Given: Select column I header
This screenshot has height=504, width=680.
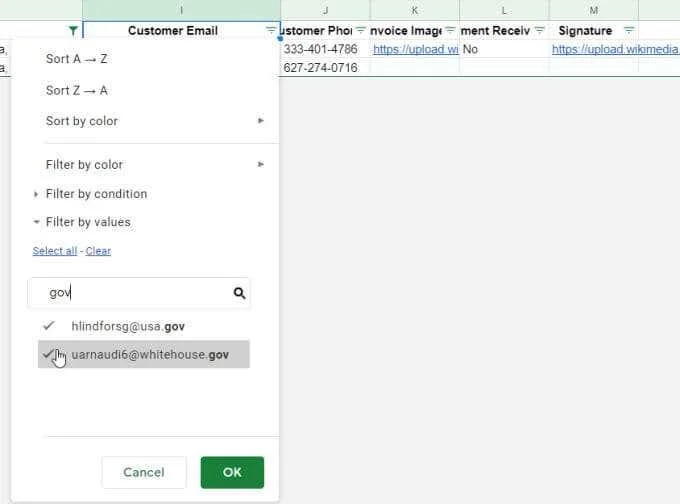Looking at the screenshot, I should point(182,10).
